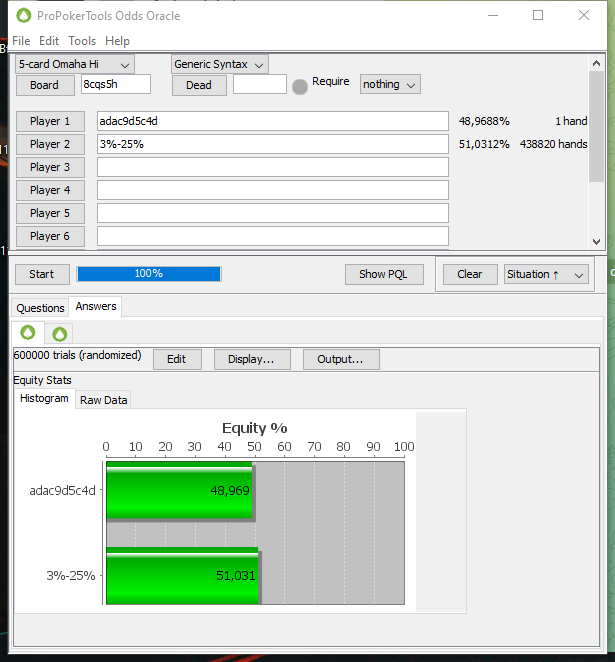Open the Require 'nothing' dropdown

[x=390, y=84]
